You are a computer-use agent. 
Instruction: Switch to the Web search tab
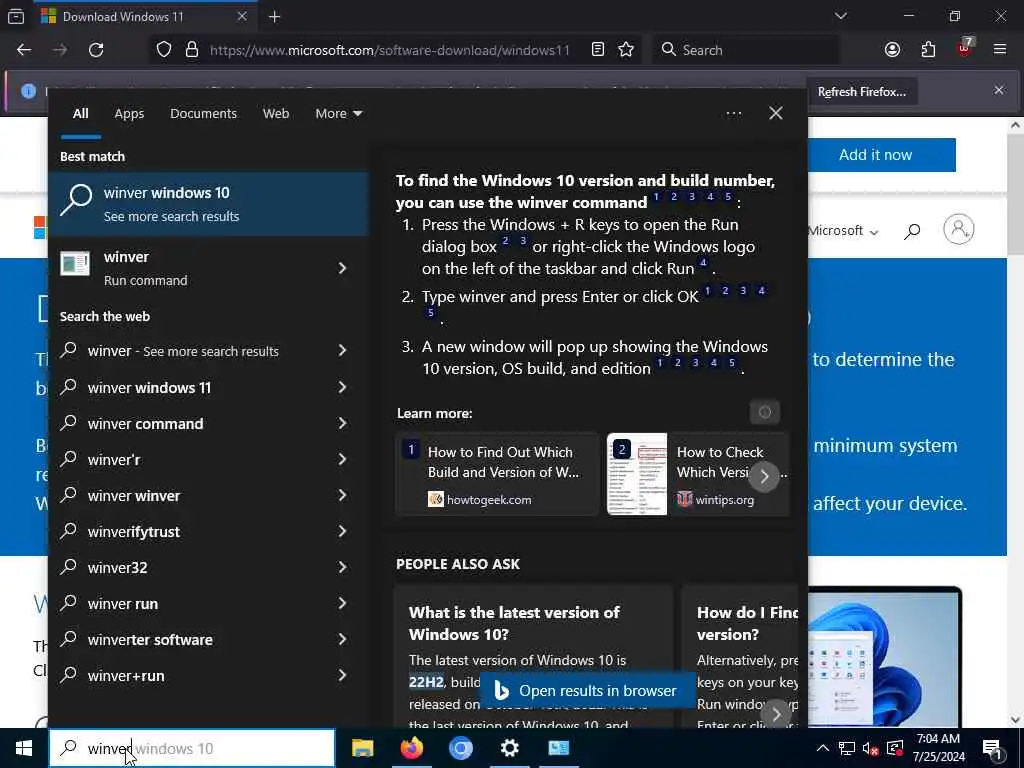pos(276,114)
